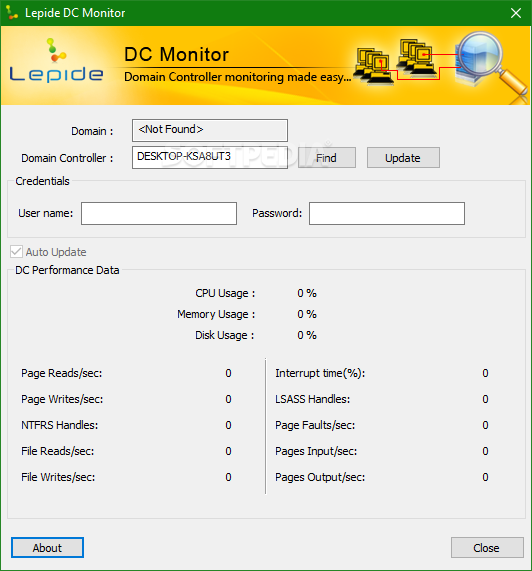Click the Memory Usage value 0 %
Image resolution: width=532 pixels, height=571 pixels.
pyautogui.click(x=307, y=314)
